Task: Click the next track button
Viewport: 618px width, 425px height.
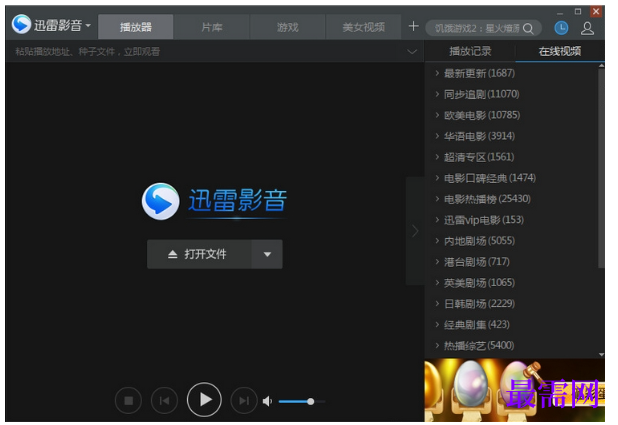Action: tap(244, 401)
